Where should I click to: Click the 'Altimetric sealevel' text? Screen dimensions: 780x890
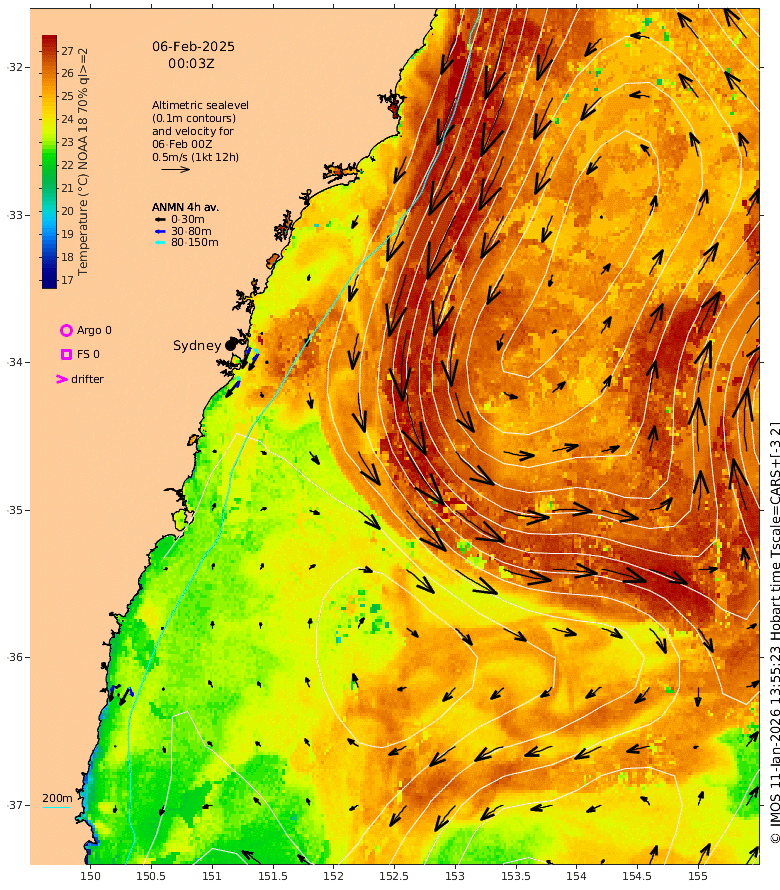200,105
